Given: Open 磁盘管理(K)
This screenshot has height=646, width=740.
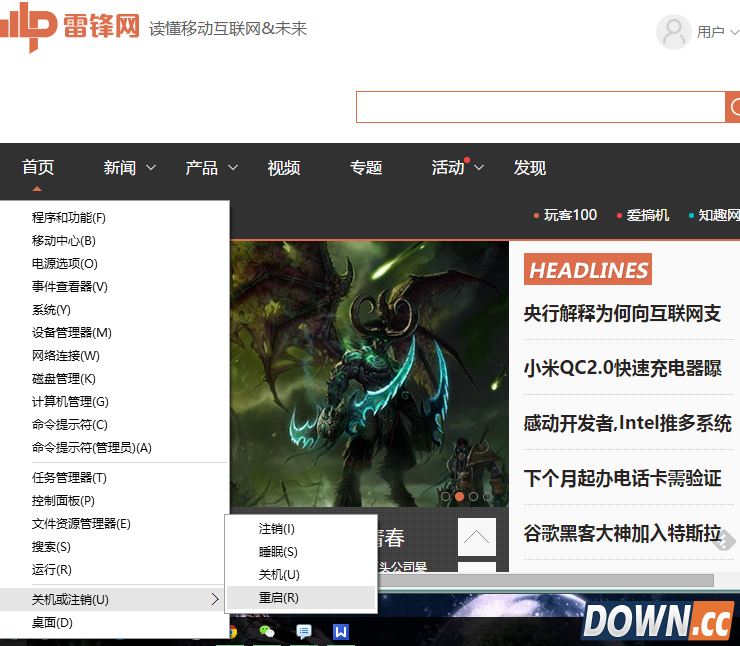Looking at the screenshot, I should coord(115,379).
